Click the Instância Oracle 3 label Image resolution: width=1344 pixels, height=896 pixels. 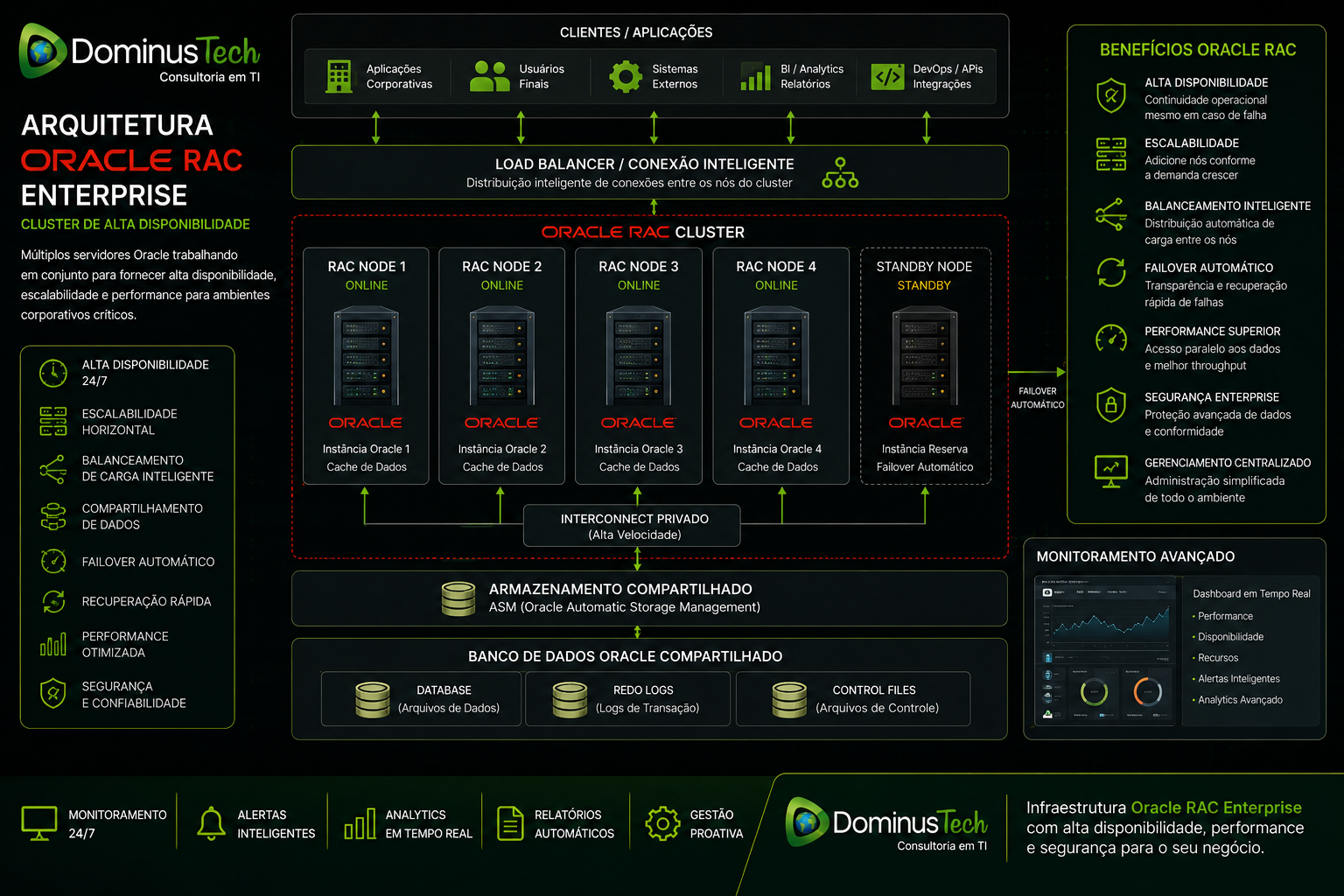(x=639, y=449)
